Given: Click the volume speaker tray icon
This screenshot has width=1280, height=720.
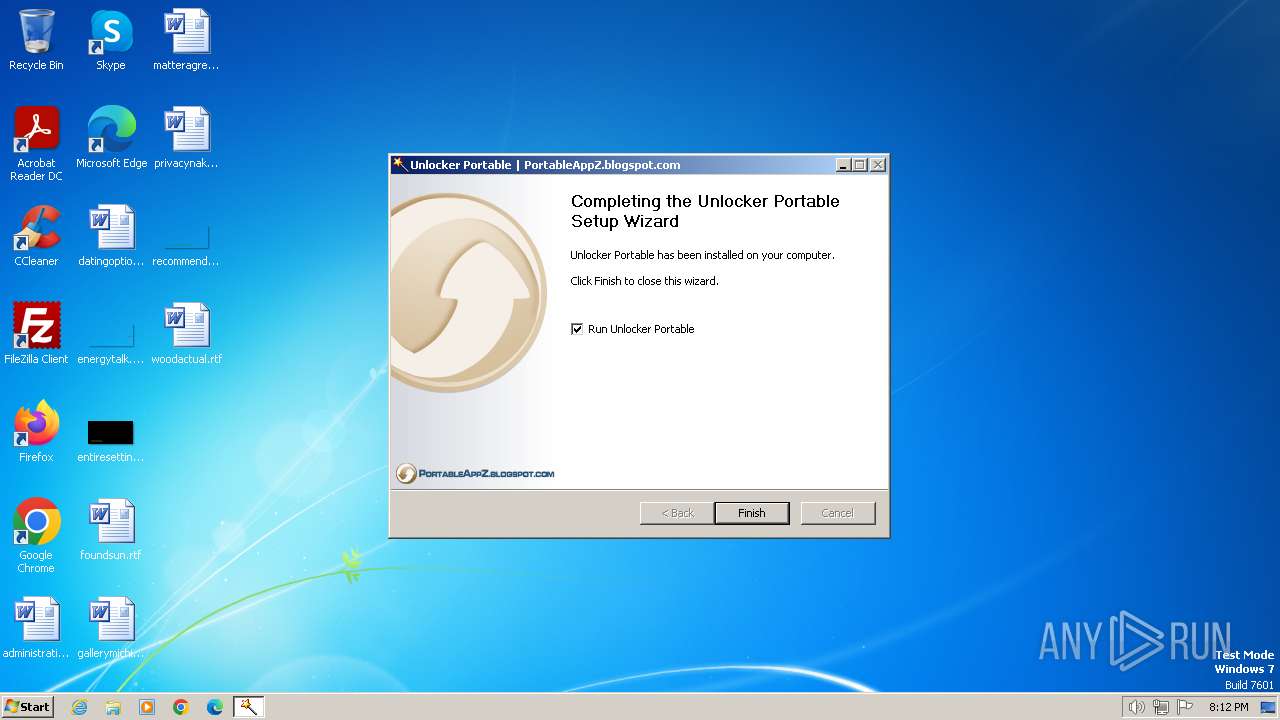Looking at the screenshot, I should [x=1136, y=707].
